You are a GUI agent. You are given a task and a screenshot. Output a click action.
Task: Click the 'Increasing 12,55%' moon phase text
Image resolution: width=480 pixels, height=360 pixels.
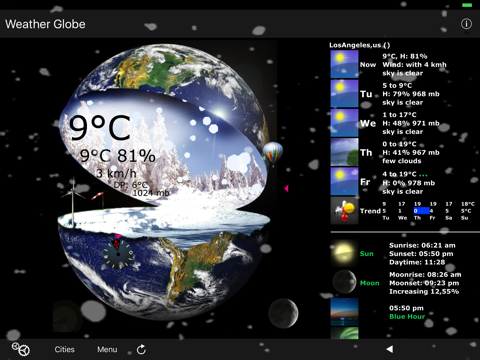coord(424,292)
